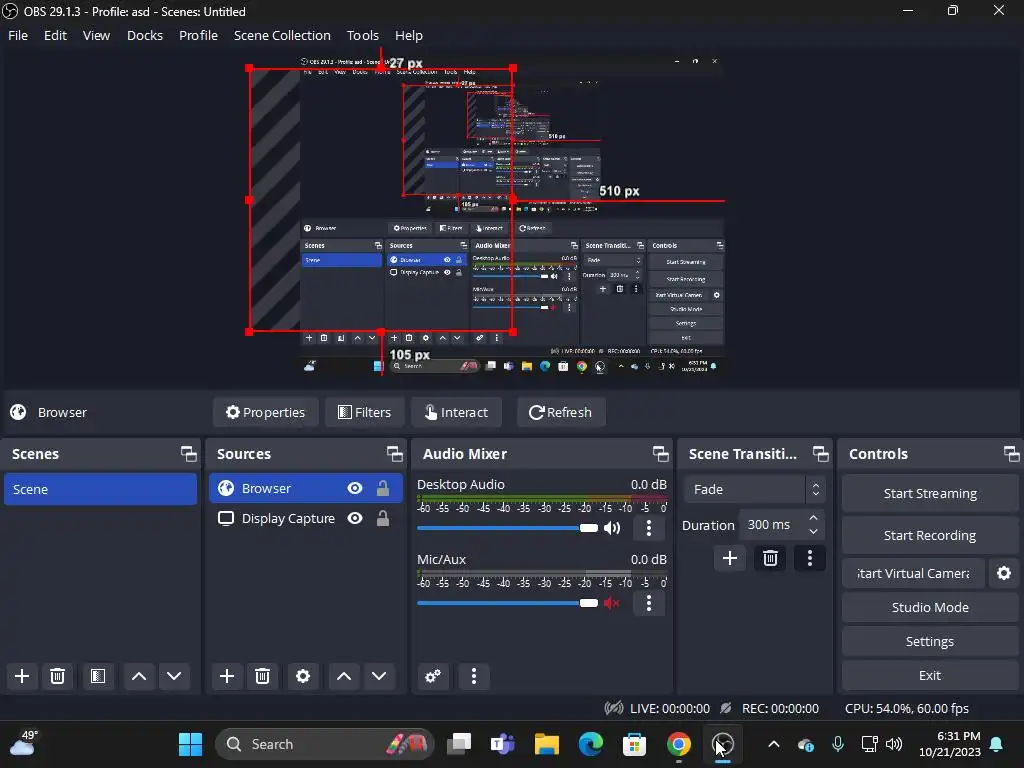Show hidden system tray icons chevron
This screenshot has width=1024, height=768.
coord(774,744)
